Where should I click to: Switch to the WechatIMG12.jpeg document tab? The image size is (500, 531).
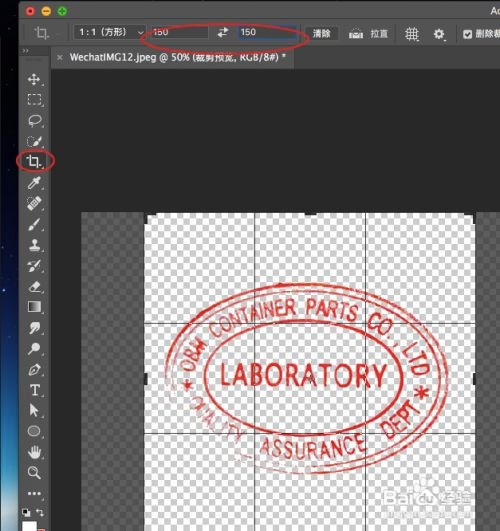pyautogui.click(x=178, y=57)
